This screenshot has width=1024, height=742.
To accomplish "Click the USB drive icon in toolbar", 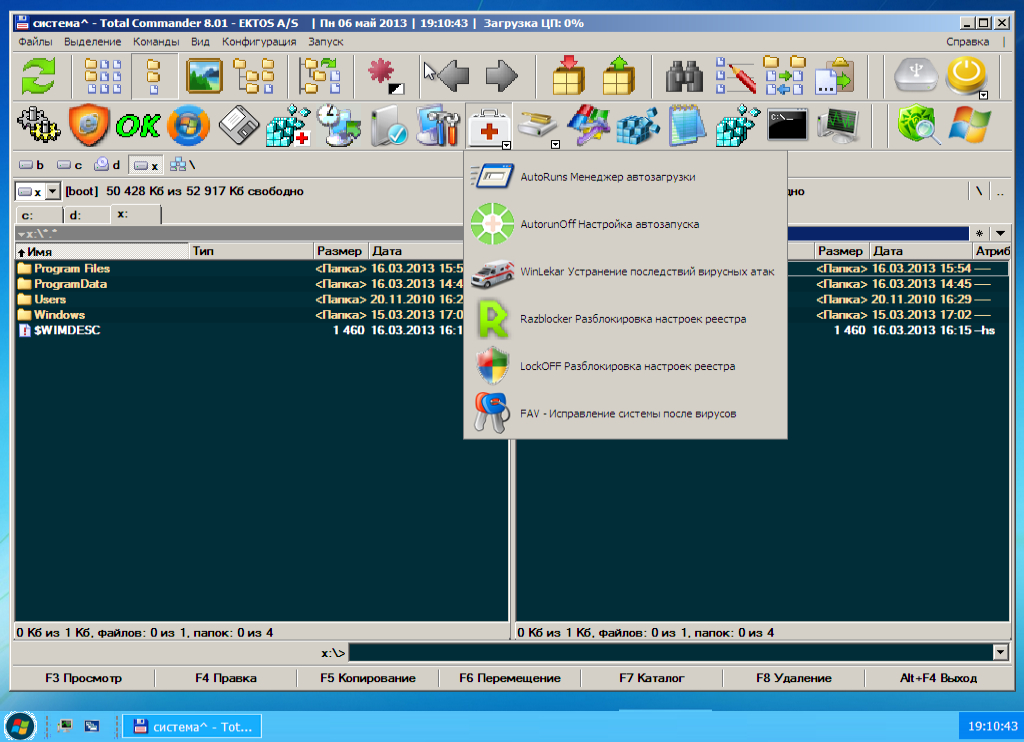I will tap(916, 76).
